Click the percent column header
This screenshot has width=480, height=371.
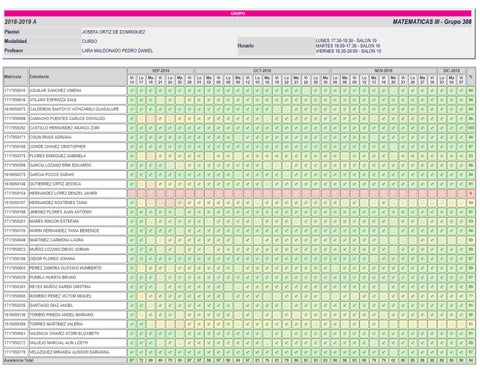pyautogui.click(x=471, y=77)
